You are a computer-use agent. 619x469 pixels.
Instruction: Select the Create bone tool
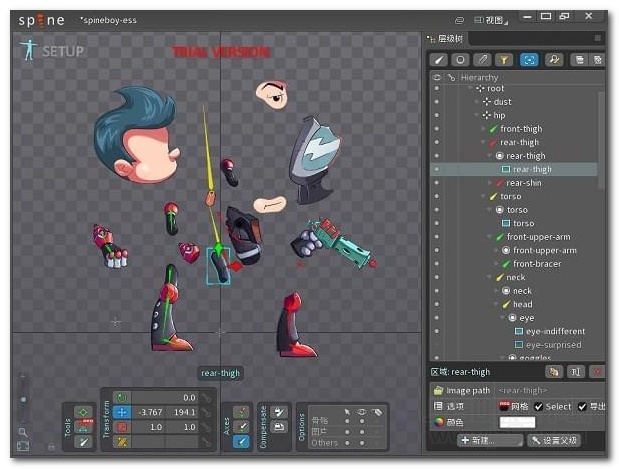pos(84,442)
